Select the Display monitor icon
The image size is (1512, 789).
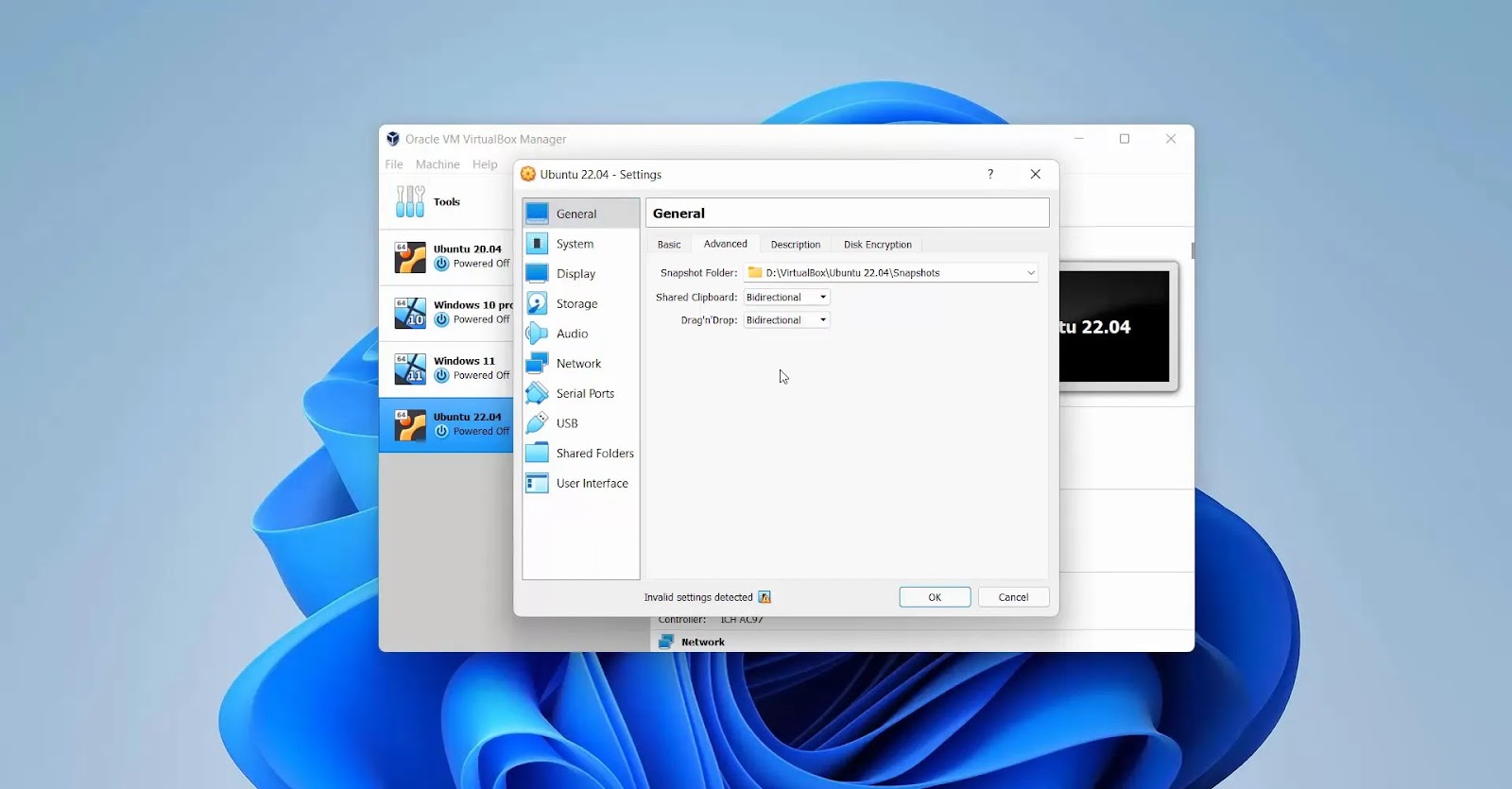[537, 273]
